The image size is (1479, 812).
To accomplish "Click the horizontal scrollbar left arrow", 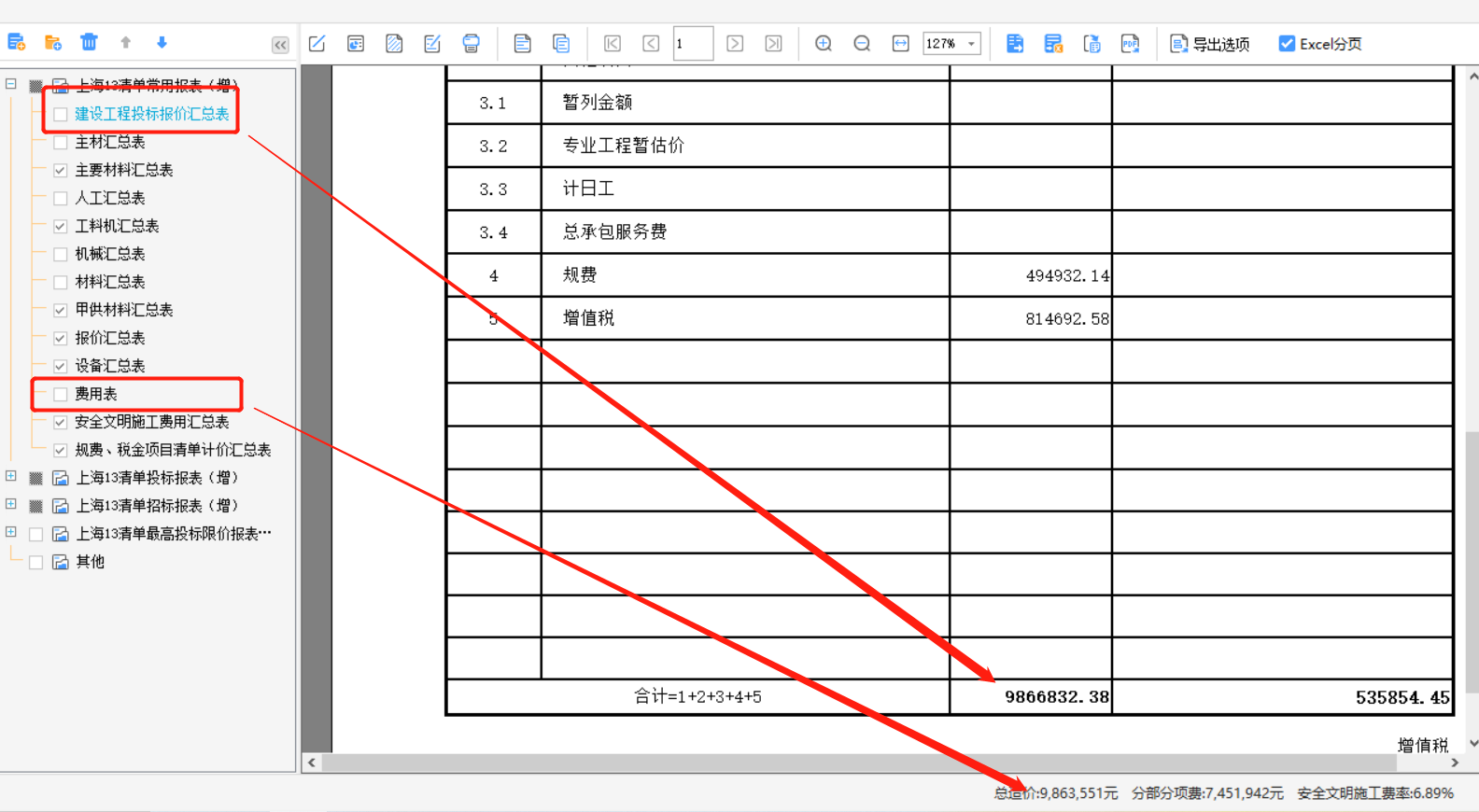I will coord(312,763).
